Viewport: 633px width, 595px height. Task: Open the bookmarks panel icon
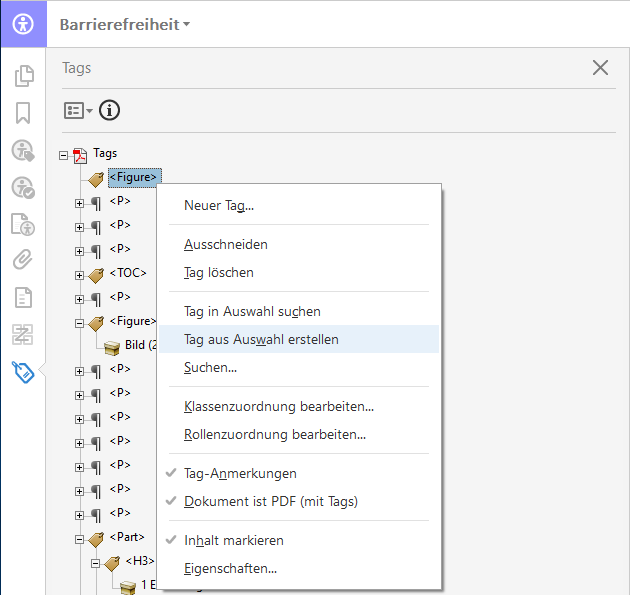point(23,112)
